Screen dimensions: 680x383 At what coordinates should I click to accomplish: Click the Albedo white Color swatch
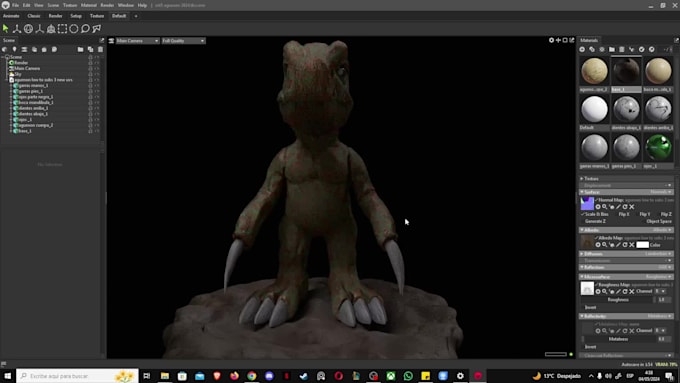[x=642, y=245]
